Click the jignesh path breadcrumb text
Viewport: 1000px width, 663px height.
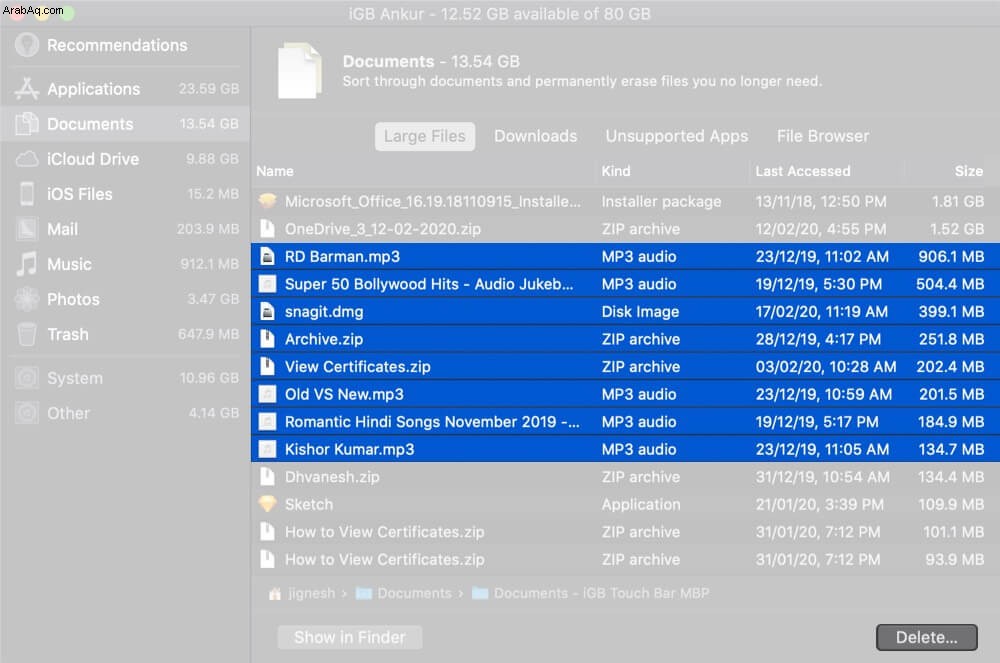coord(311,594)
